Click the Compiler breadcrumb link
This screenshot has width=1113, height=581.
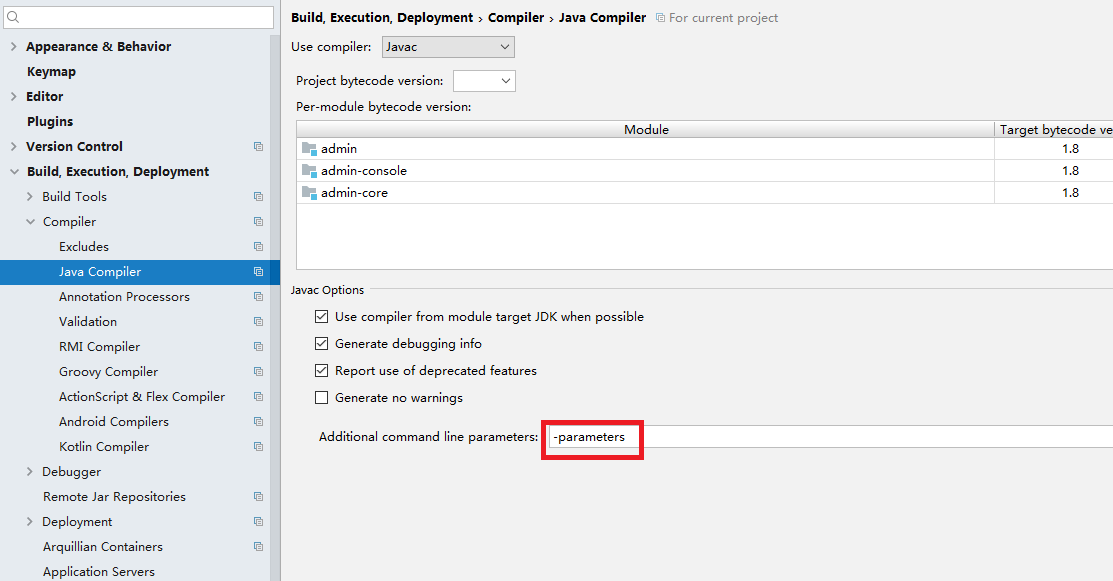tap(516, 18)
